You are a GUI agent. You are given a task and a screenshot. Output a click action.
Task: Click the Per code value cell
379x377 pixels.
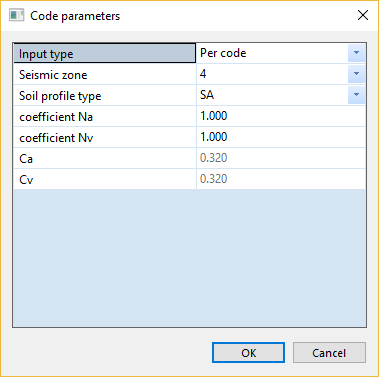coord(272,53)
